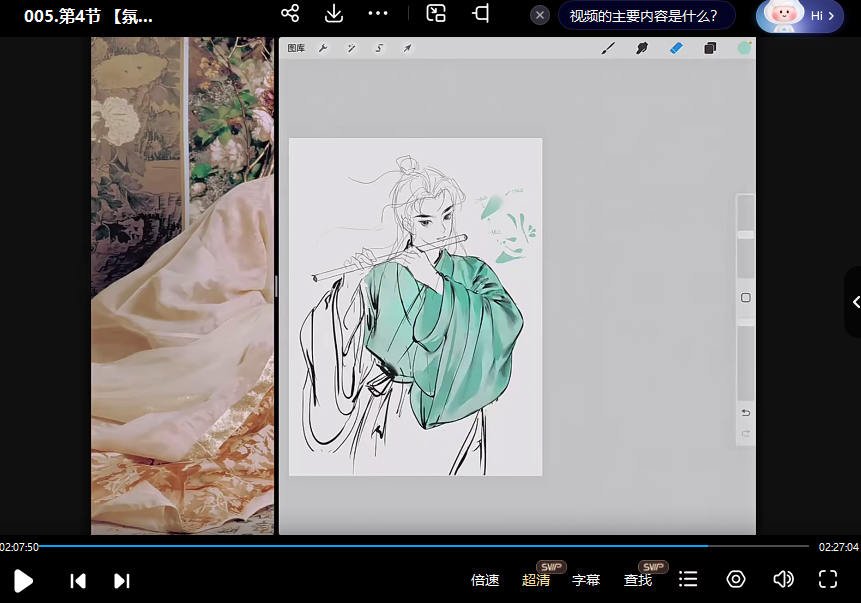The width and height of the screenshot is (861, 603).
Task: Click the download button in top bar
Action: (x=333, y=14)
